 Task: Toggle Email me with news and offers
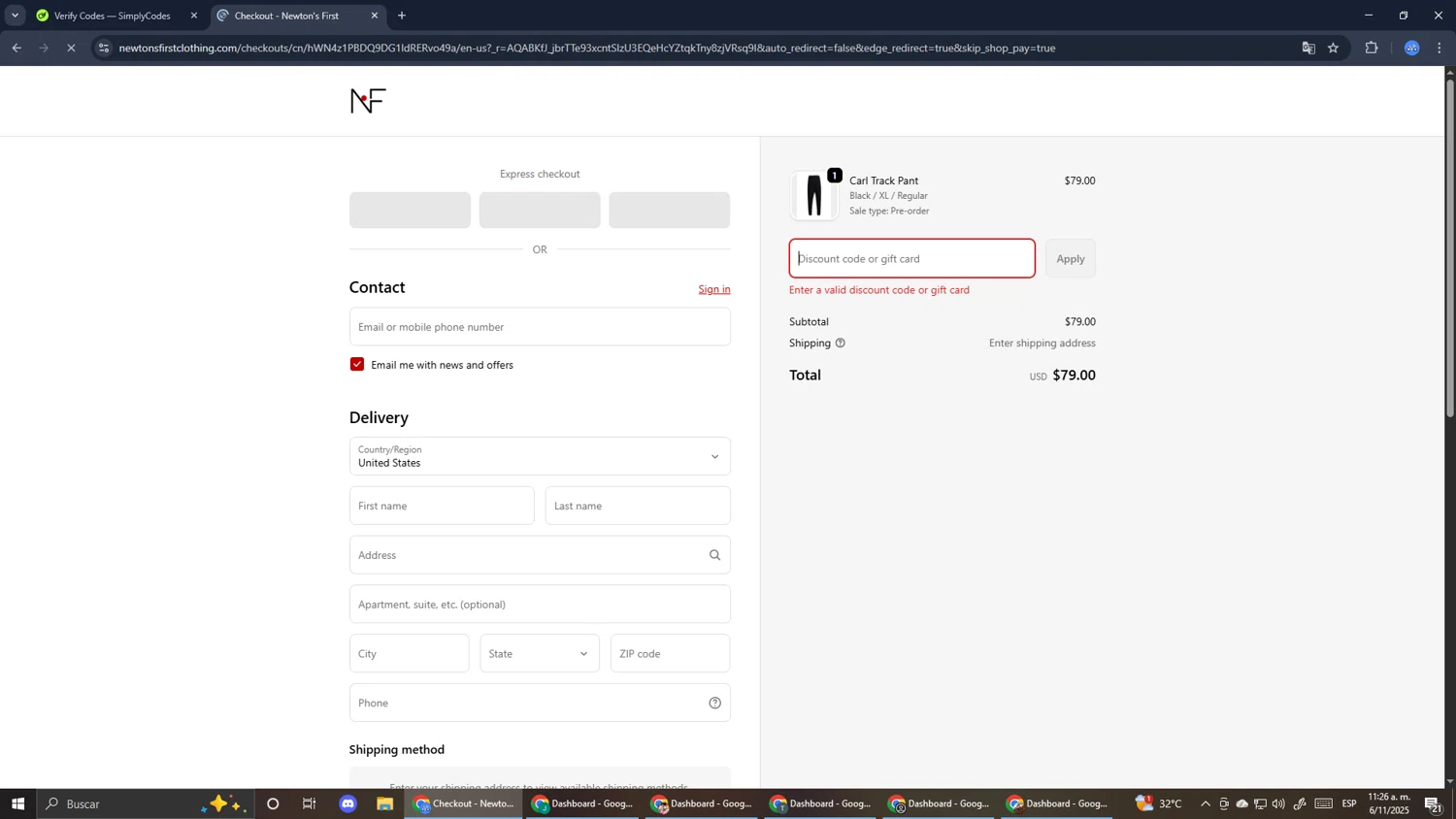357,365
